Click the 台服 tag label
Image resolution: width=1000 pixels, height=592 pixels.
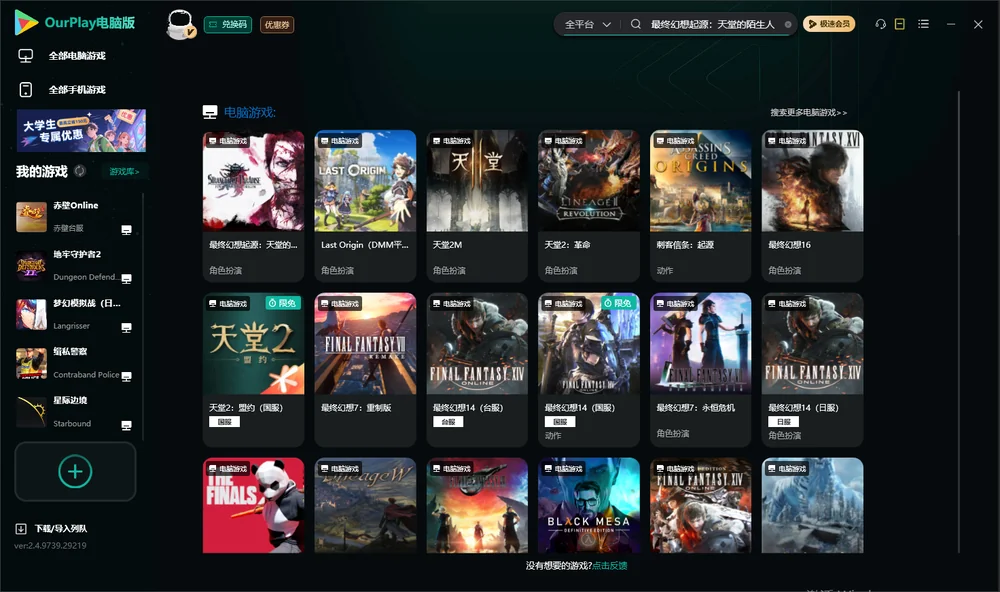click(x=448, y=422)
